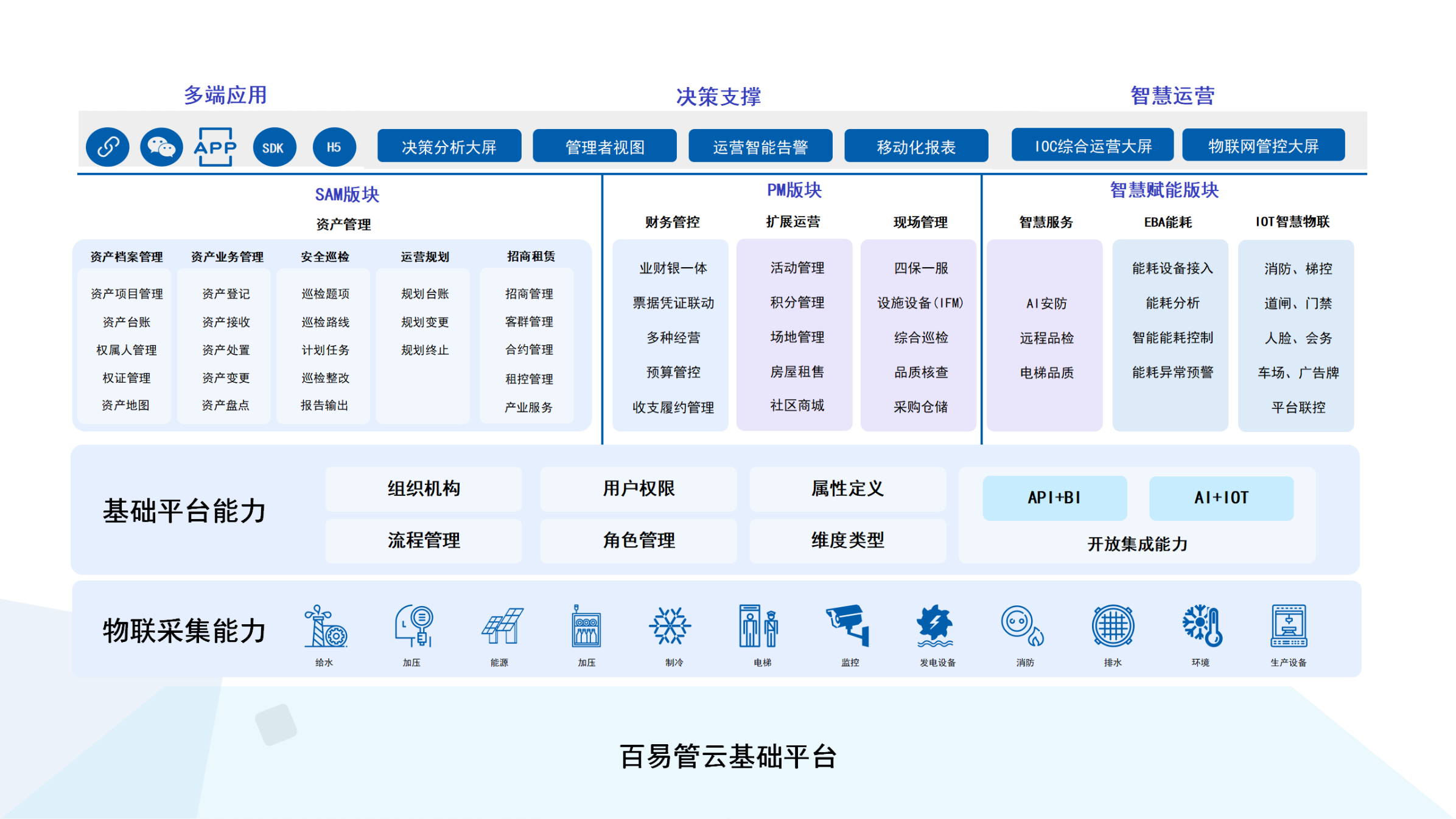The width and height of the screenshot is (1456, 819).
Task: Click the AI安防 entry
Action: point(1046,304)
